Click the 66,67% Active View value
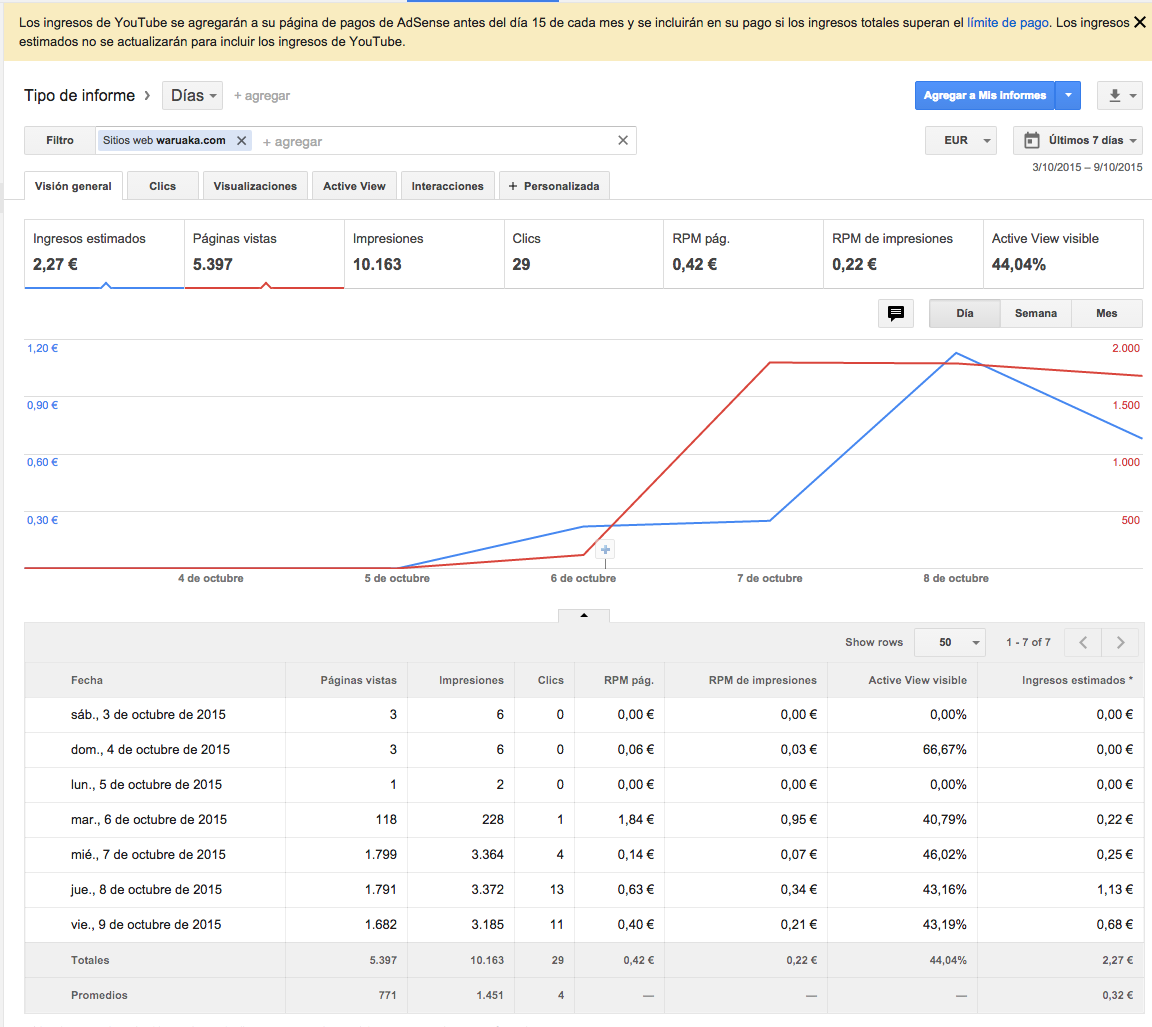 pyautogui.click(x=945, y=750)
